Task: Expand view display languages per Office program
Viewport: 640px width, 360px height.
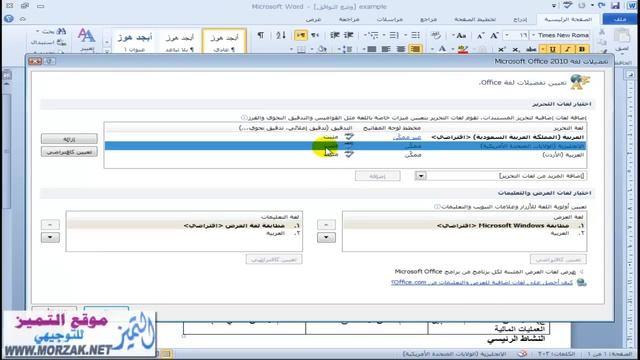Action: pos(582,271)
